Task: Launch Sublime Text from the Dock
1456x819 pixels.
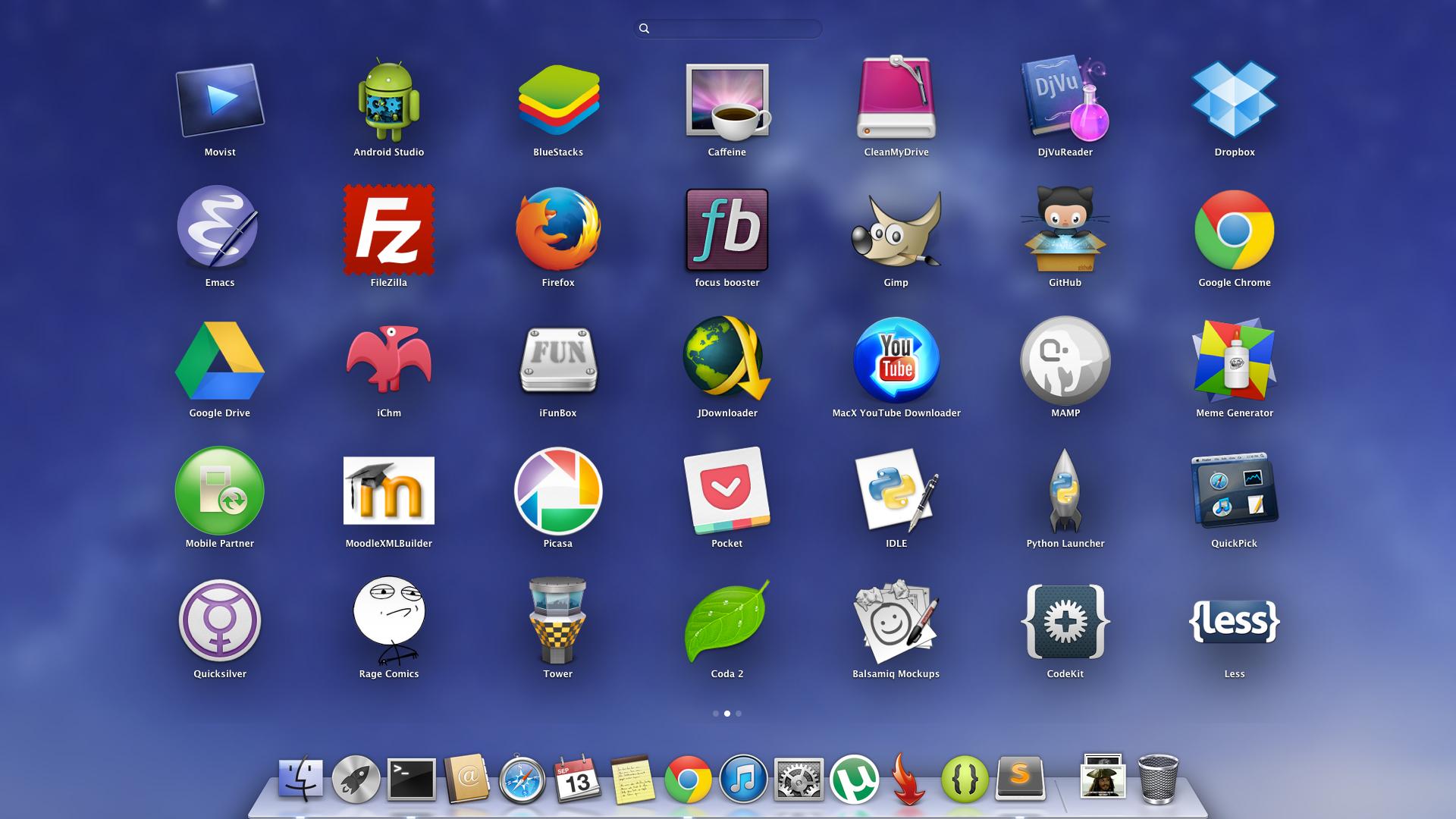Action: click(x=1020, y=780)
